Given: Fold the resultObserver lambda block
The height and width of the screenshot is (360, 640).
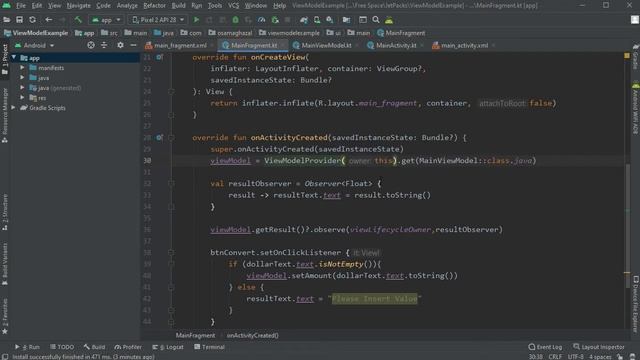Looking at the screenshot, I should pyautogui.click(x=171, y=184).
